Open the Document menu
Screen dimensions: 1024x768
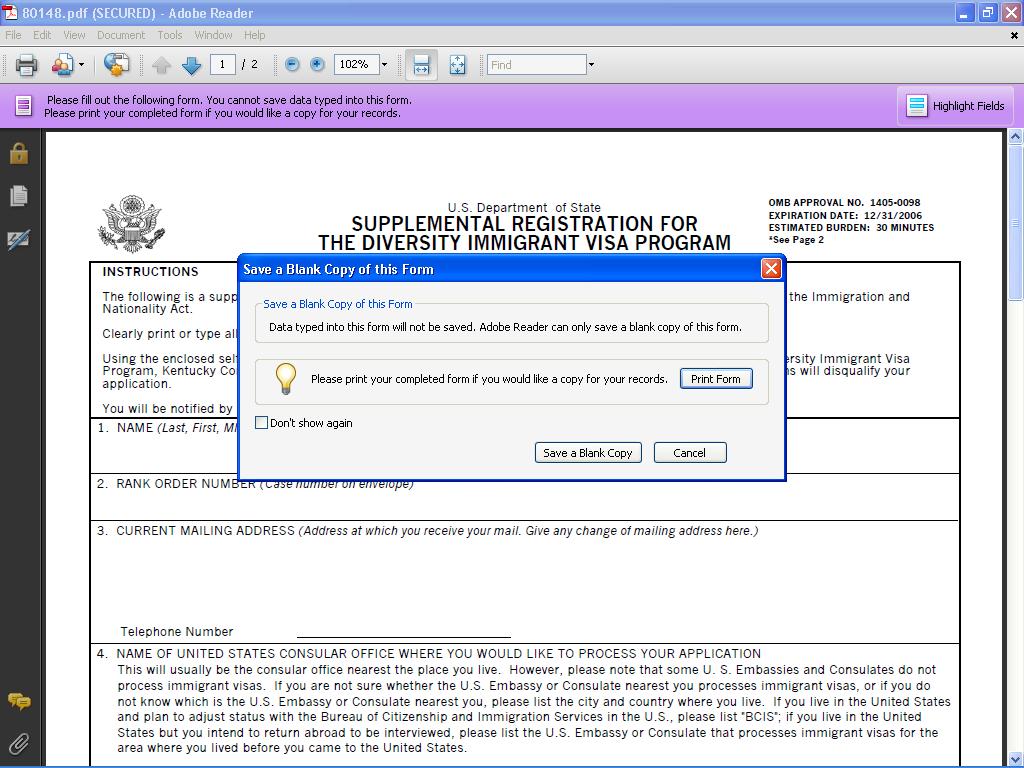pyautogui.click(x=121, y=35)
